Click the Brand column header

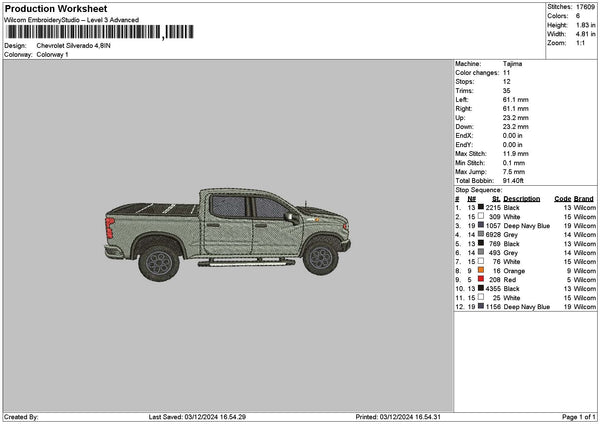tap(584, 199)
